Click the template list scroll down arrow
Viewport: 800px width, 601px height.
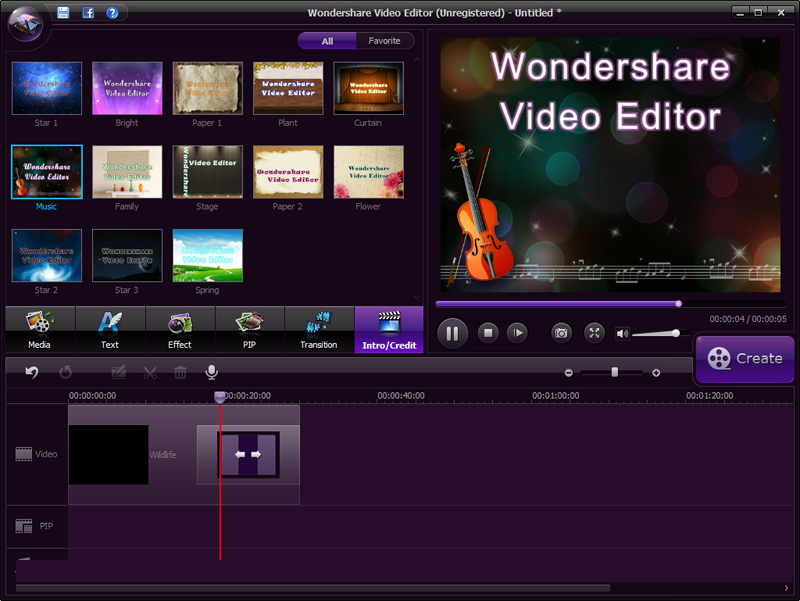417,297
